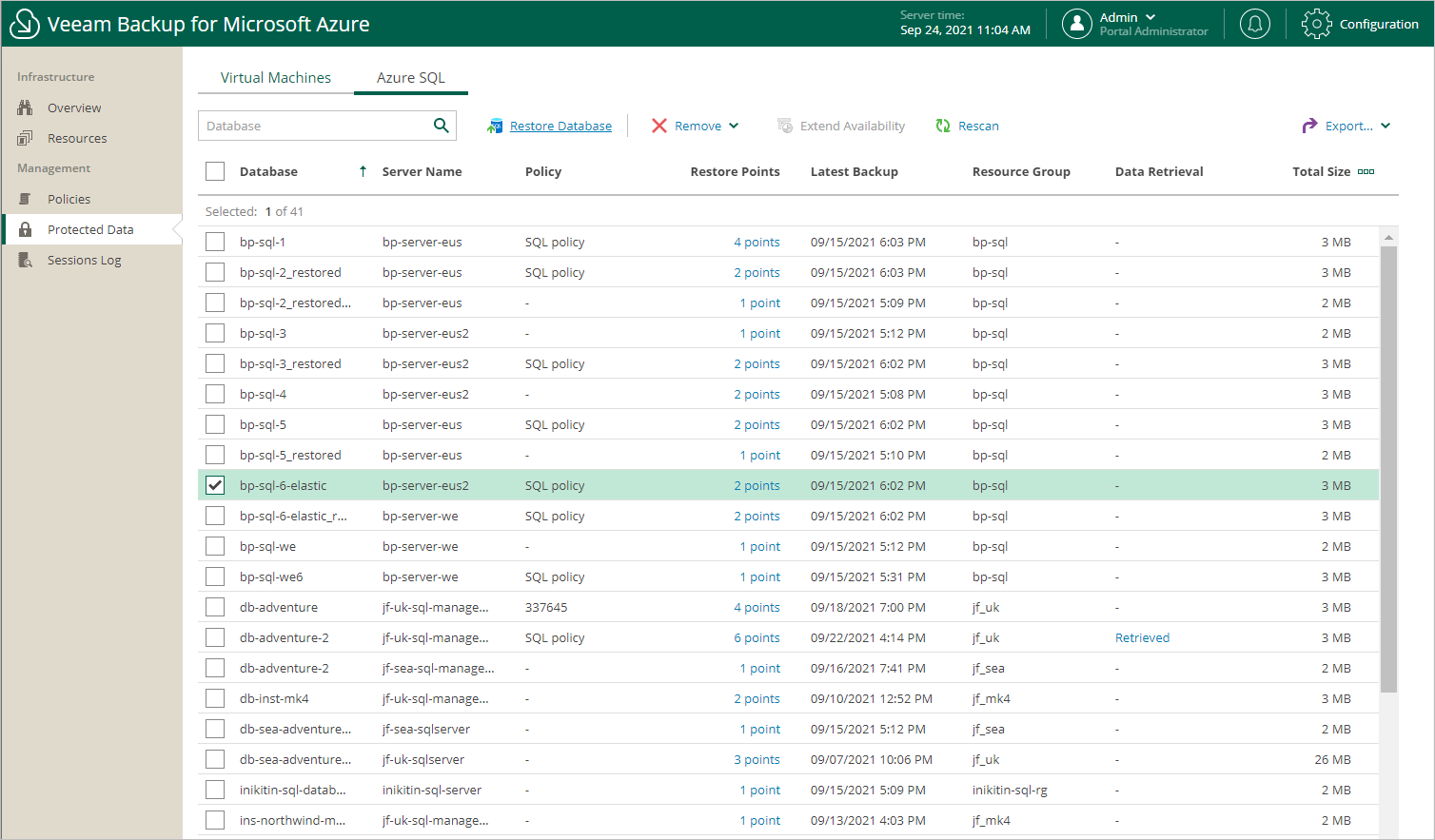This screenshot has height=840, width=1435.
Task: Switch to the Virtual Machines tab
Action: point(276,78)
